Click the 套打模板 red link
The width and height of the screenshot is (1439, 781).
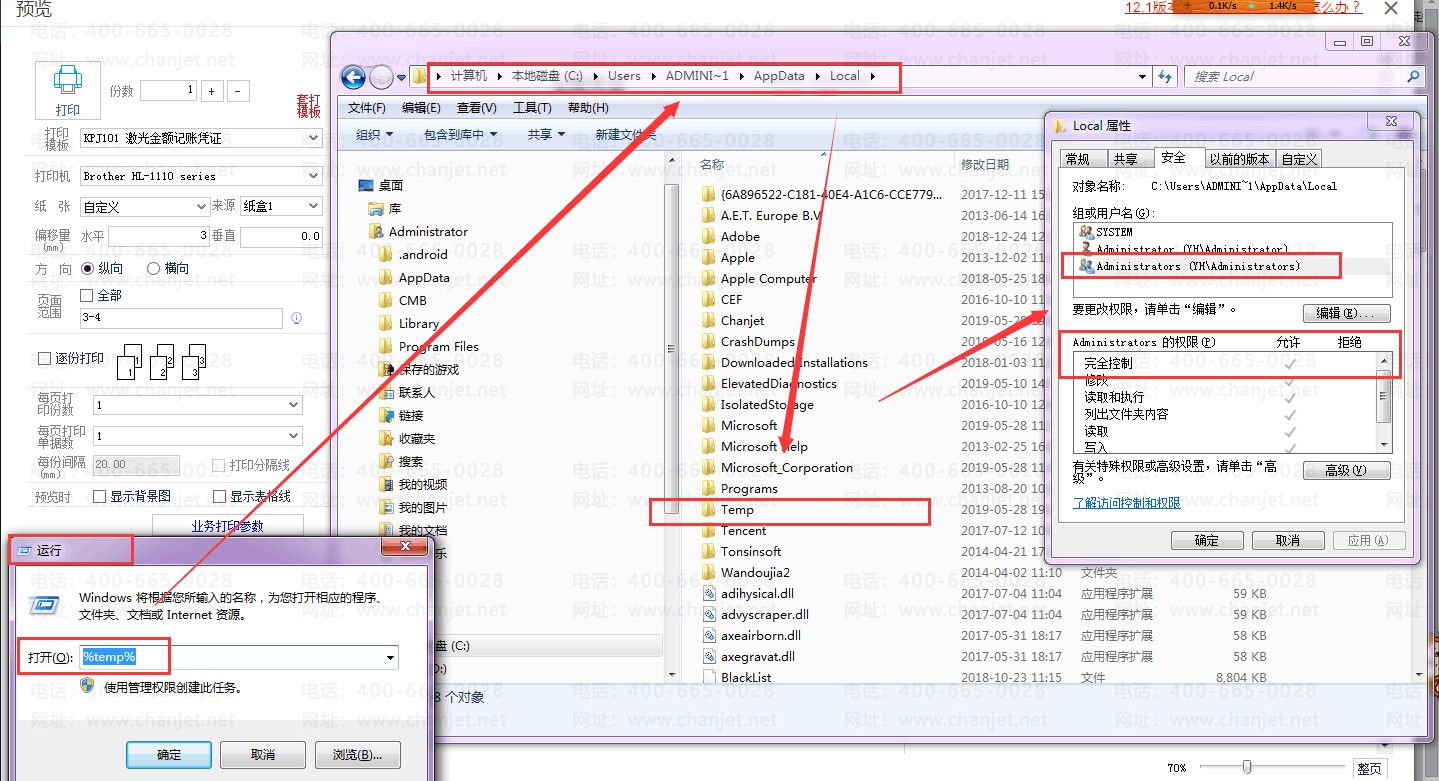click(309, 106)
